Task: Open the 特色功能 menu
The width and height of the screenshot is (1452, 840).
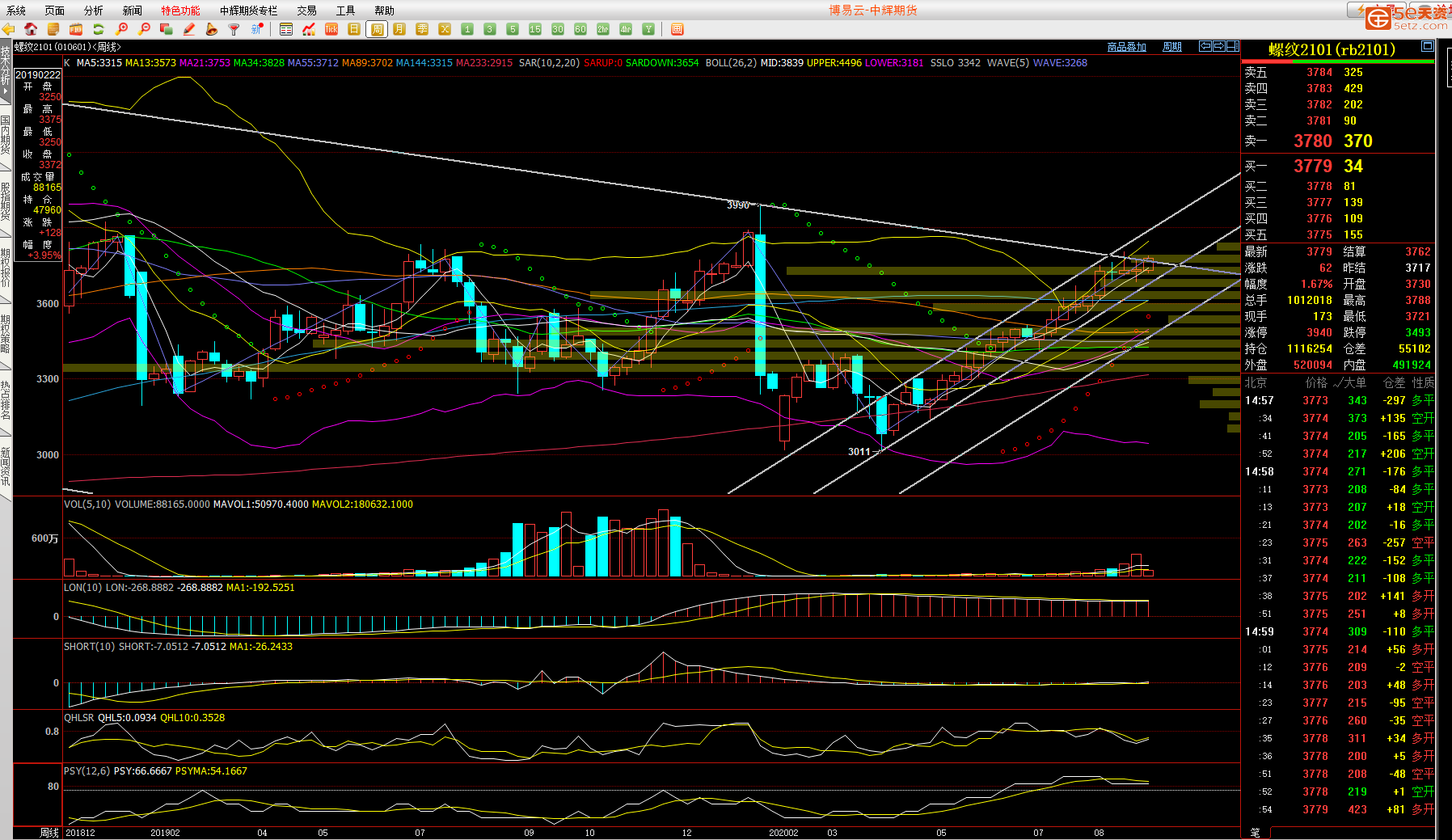Action: click(x=180, y=11)
